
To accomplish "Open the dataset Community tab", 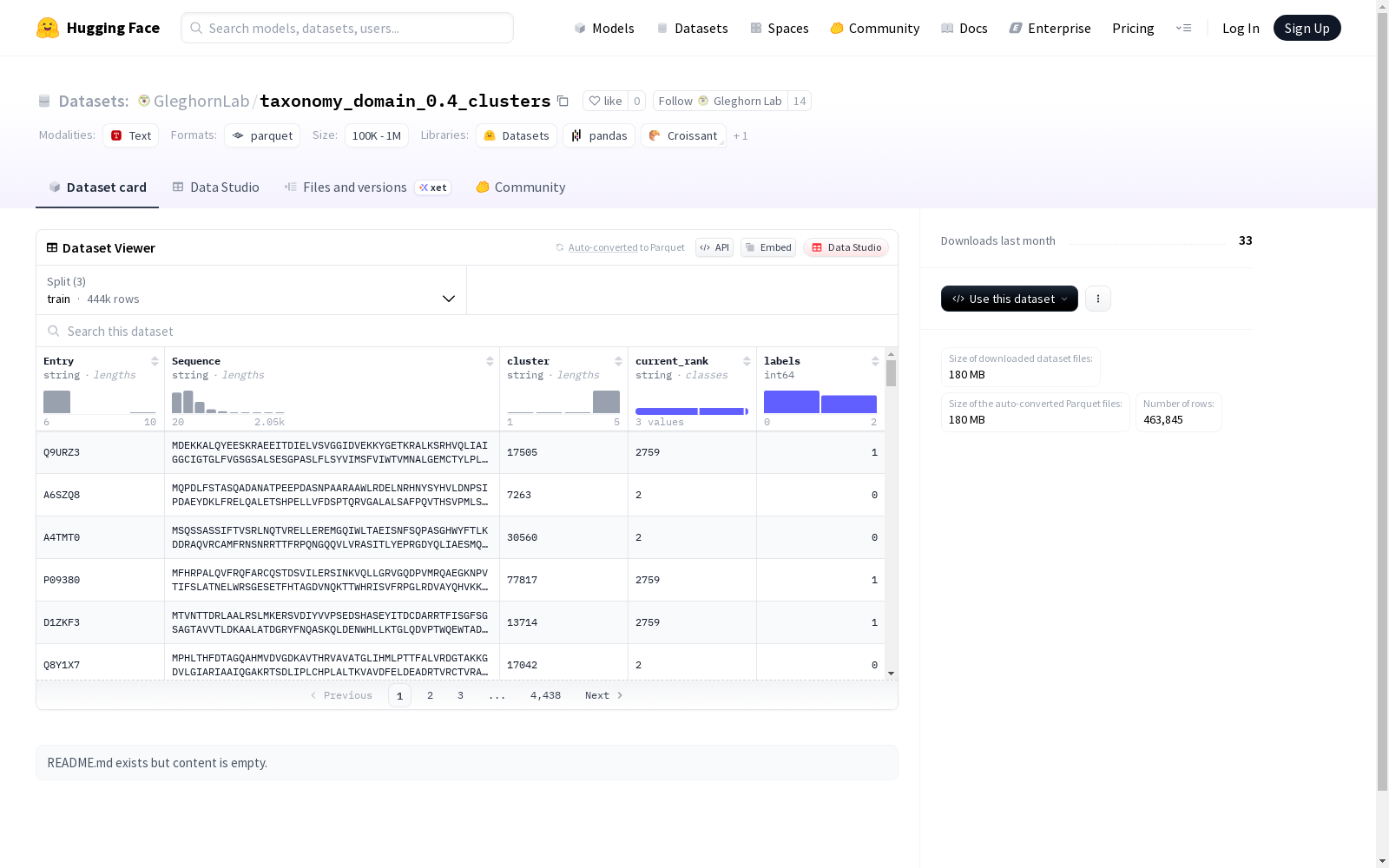I will pyautogui.click(x=521, y=187).
